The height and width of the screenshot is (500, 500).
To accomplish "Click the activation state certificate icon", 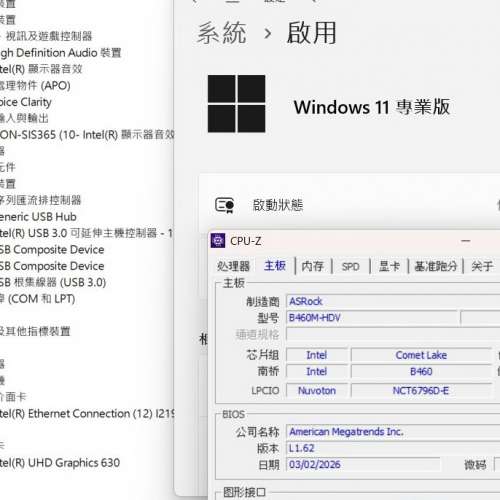I will pos(224,205).
